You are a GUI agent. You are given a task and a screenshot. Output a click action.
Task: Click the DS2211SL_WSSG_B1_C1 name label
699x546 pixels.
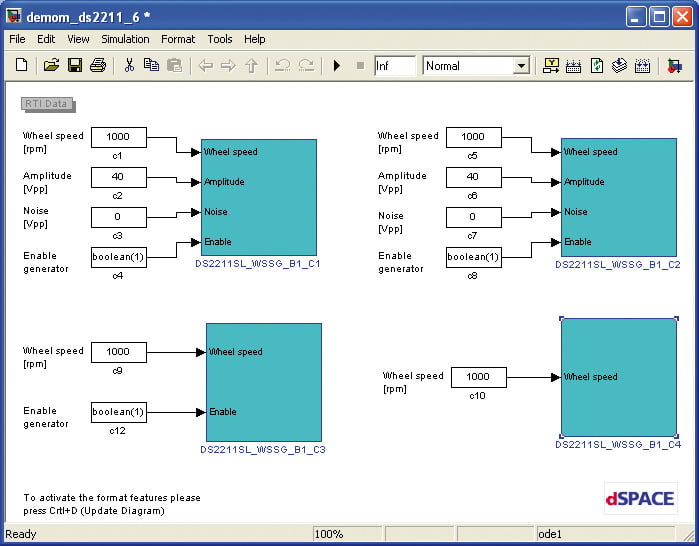[258, 264]
